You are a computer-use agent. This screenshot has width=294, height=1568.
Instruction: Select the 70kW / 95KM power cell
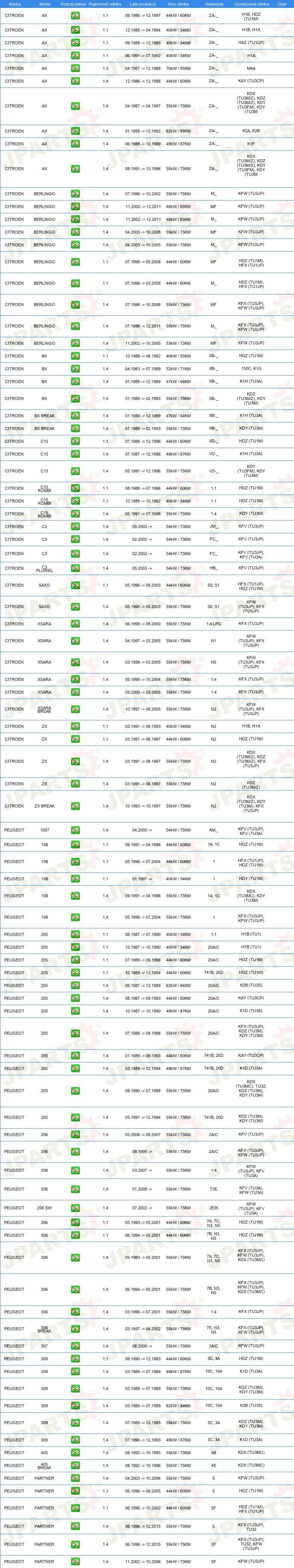(179, 68)
